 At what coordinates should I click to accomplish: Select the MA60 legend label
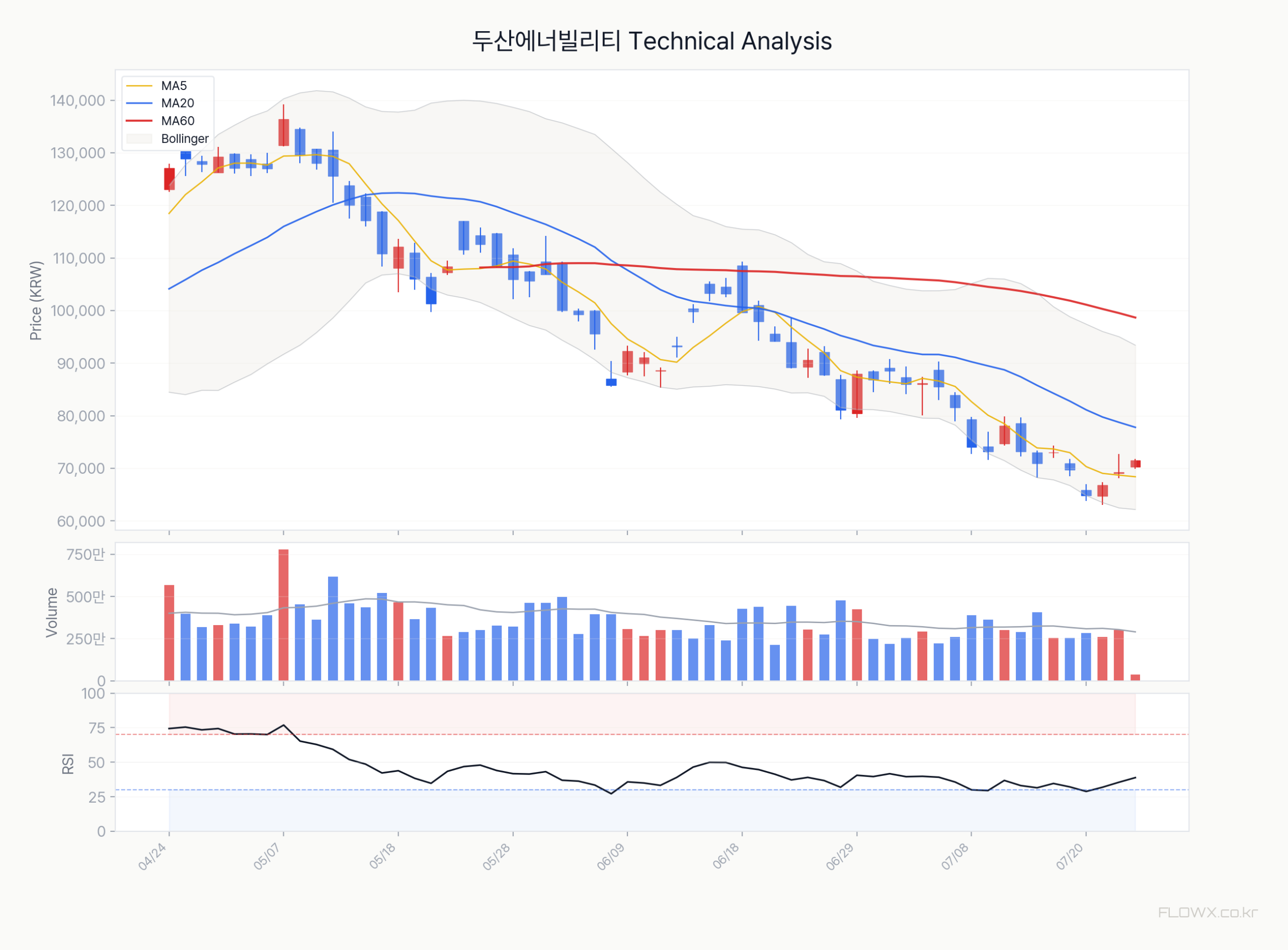click(x=177, y=121)
